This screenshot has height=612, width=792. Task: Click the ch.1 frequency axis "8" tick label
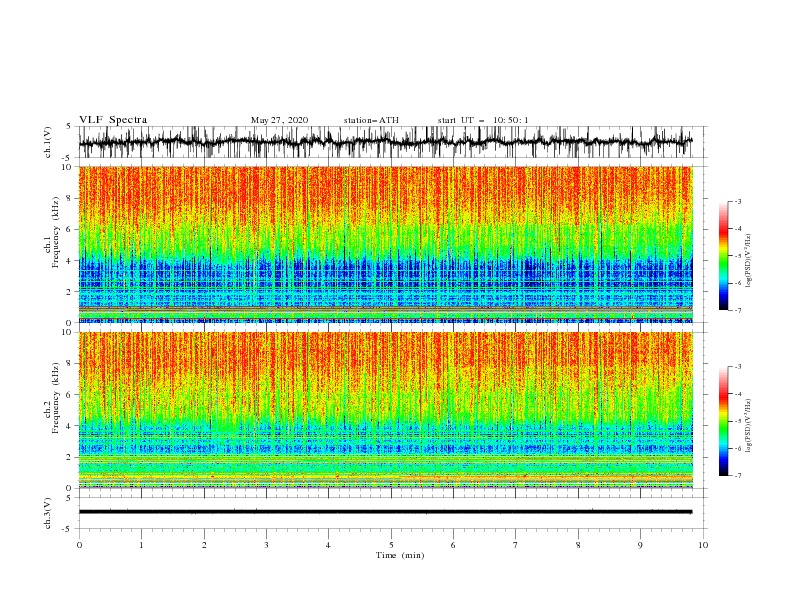point(70,198)
